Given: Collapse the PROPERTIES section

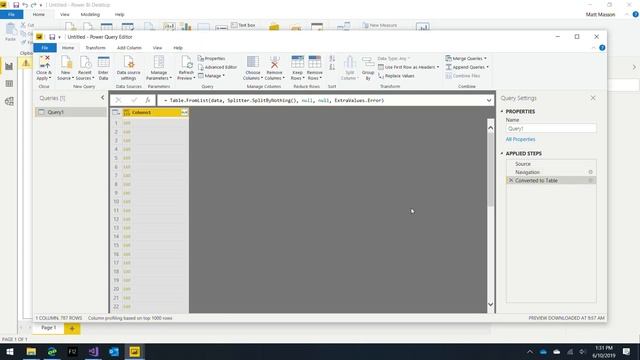Looking at the screenshot, I should pyautogui.click(x=502, y=111).
